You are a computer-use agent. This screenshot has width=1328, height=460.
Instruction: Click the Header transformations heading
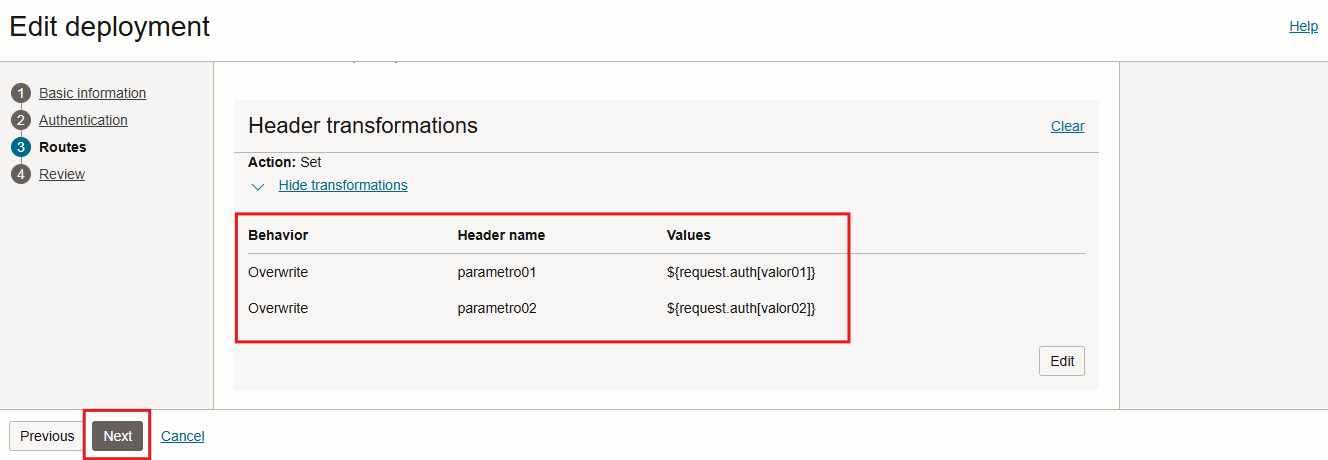(363, 125)
